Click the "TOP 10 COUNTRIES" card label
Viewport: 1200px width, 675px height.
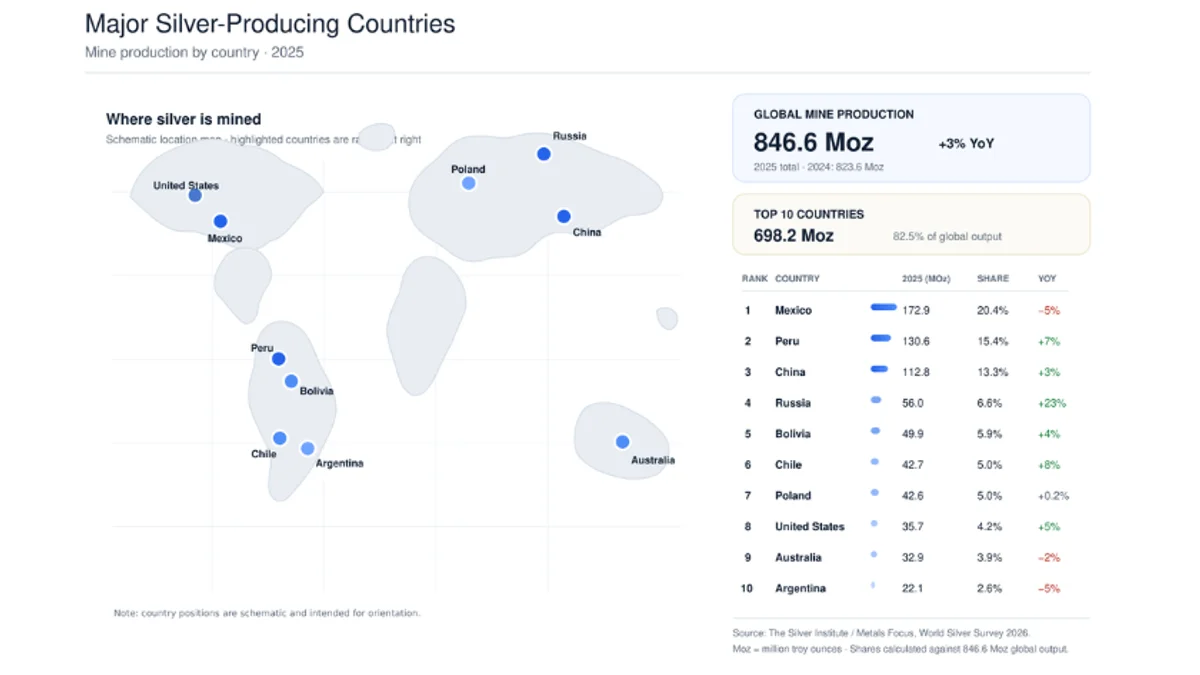point(809,214)
